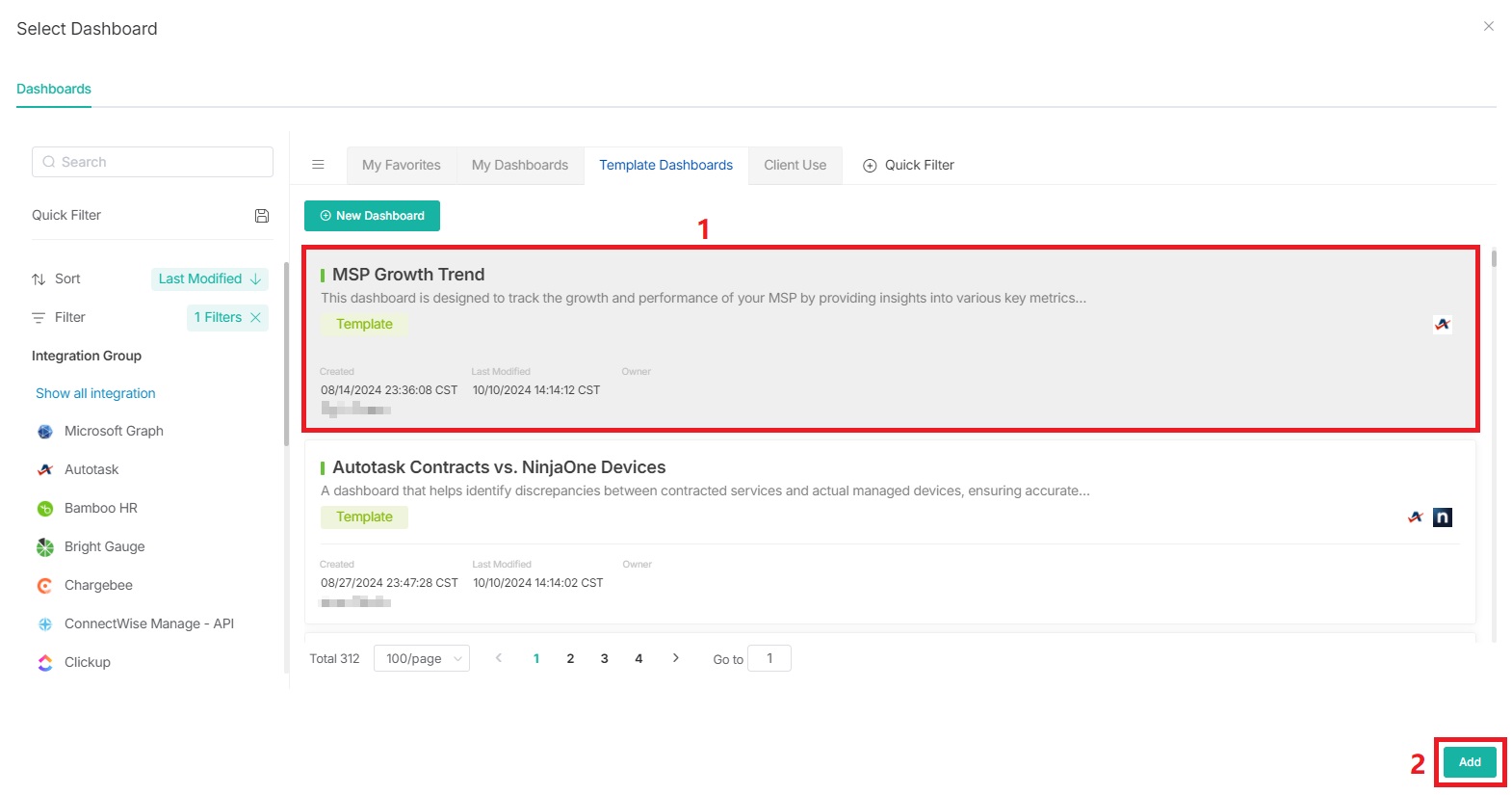Click the New Dashboard button
Screen dimensions: 1512x795
tap(372, 216)
